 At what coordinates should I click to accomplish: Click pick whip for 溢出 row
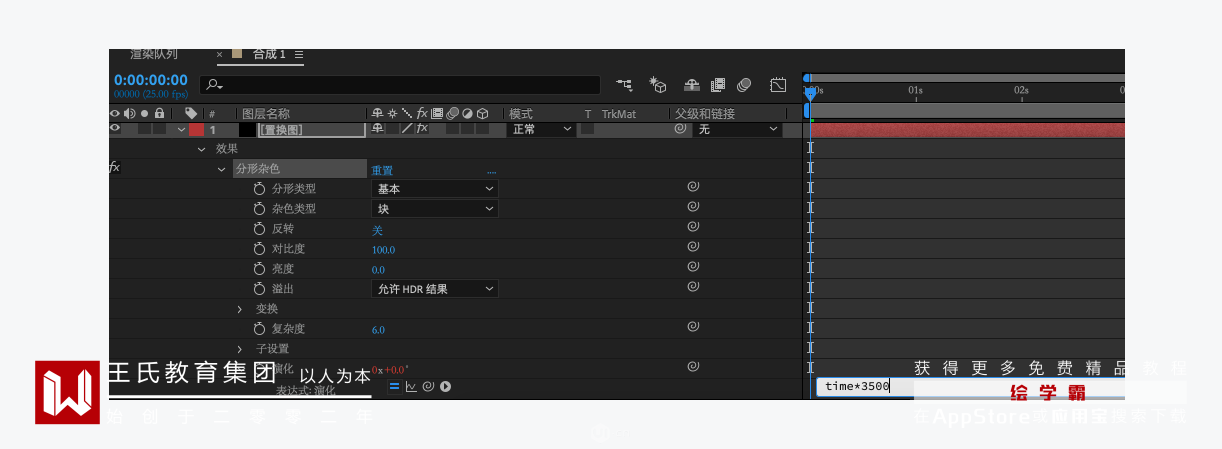692,287
